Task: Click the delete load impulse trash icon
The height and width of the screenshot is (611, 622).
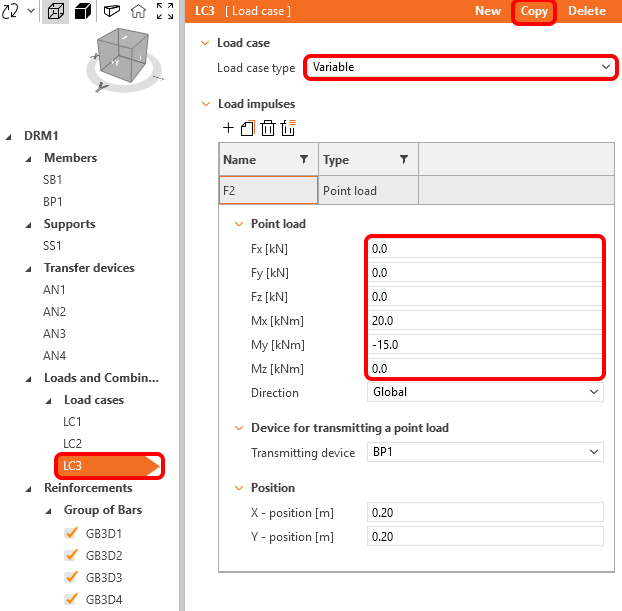Action: point(268,128)
